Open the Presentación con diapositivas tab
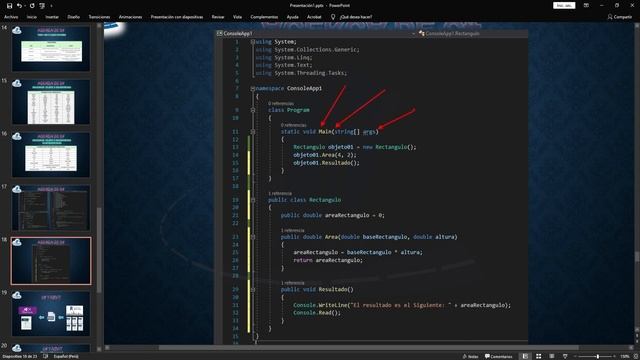640x360 pixels. tap(177, 17)
